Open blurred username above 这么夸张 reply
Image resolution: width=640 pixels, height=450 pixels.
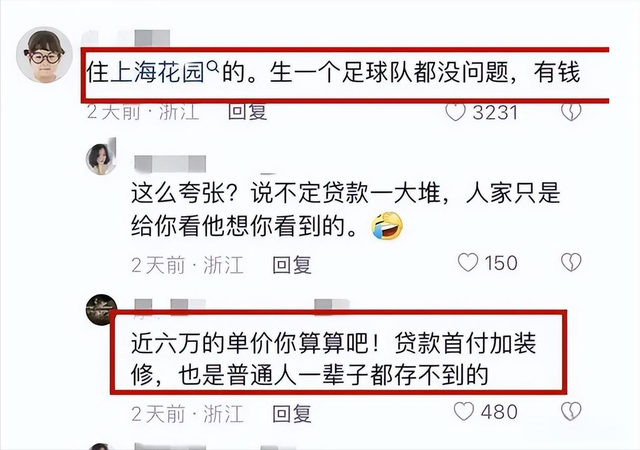[170, 164]
